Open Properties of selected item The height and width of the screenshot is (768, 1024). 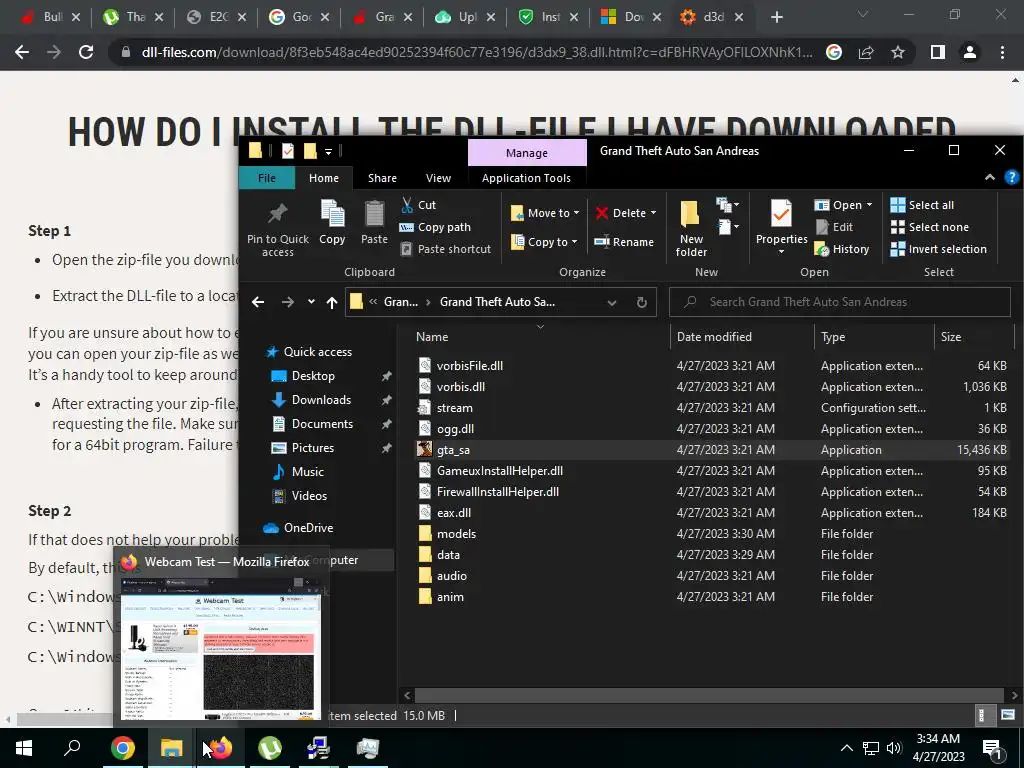point(781,227)
